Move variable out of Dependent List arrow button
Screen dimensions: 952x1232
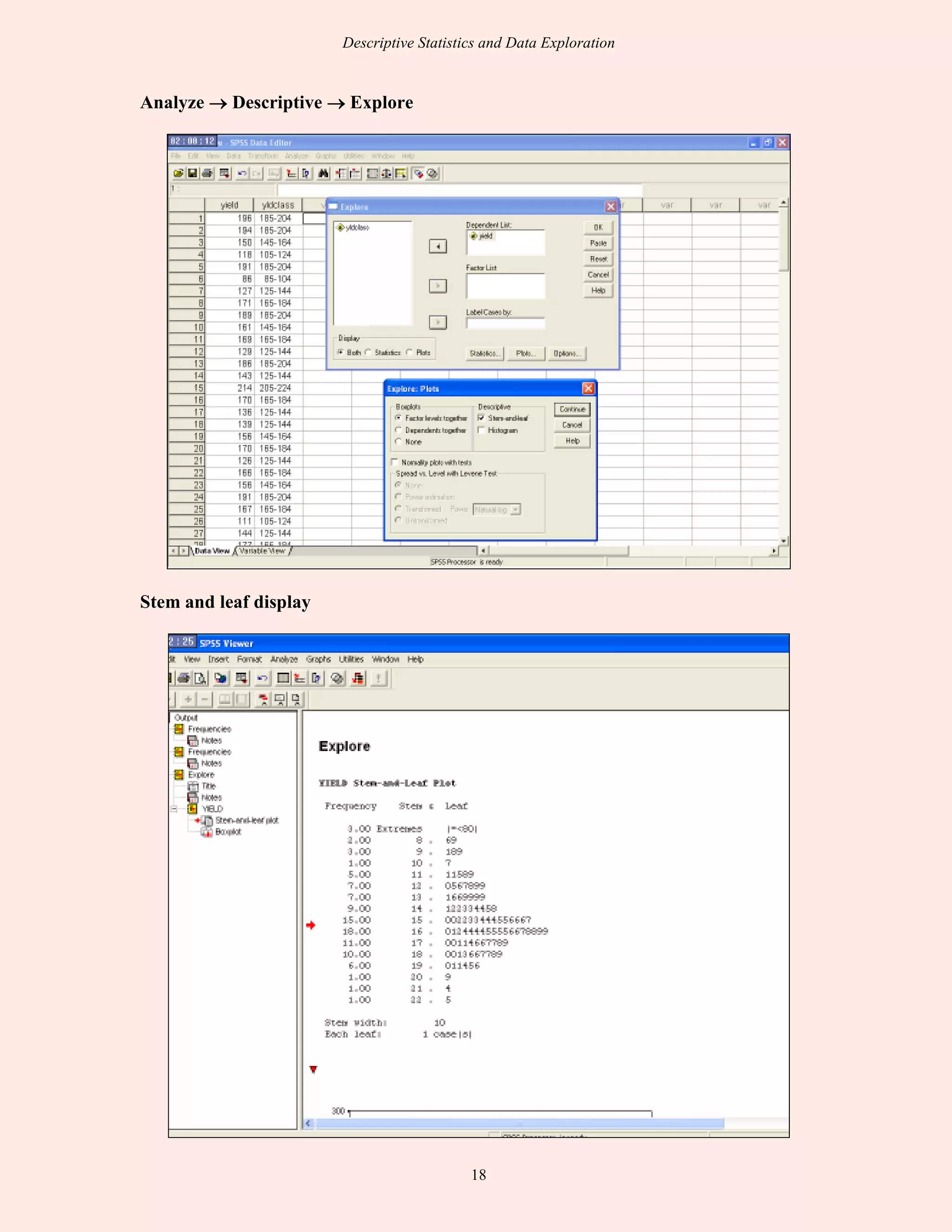437,246
